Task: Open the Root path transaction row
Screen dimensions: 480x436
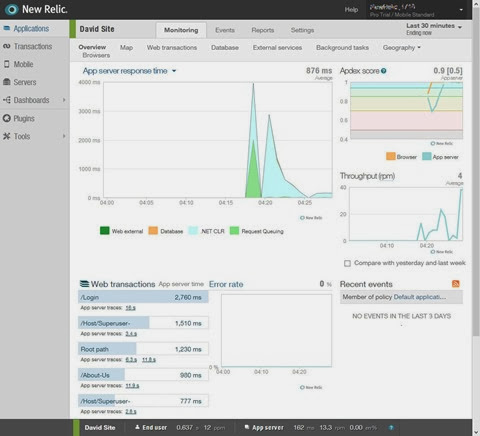Action: coord(143,349)
